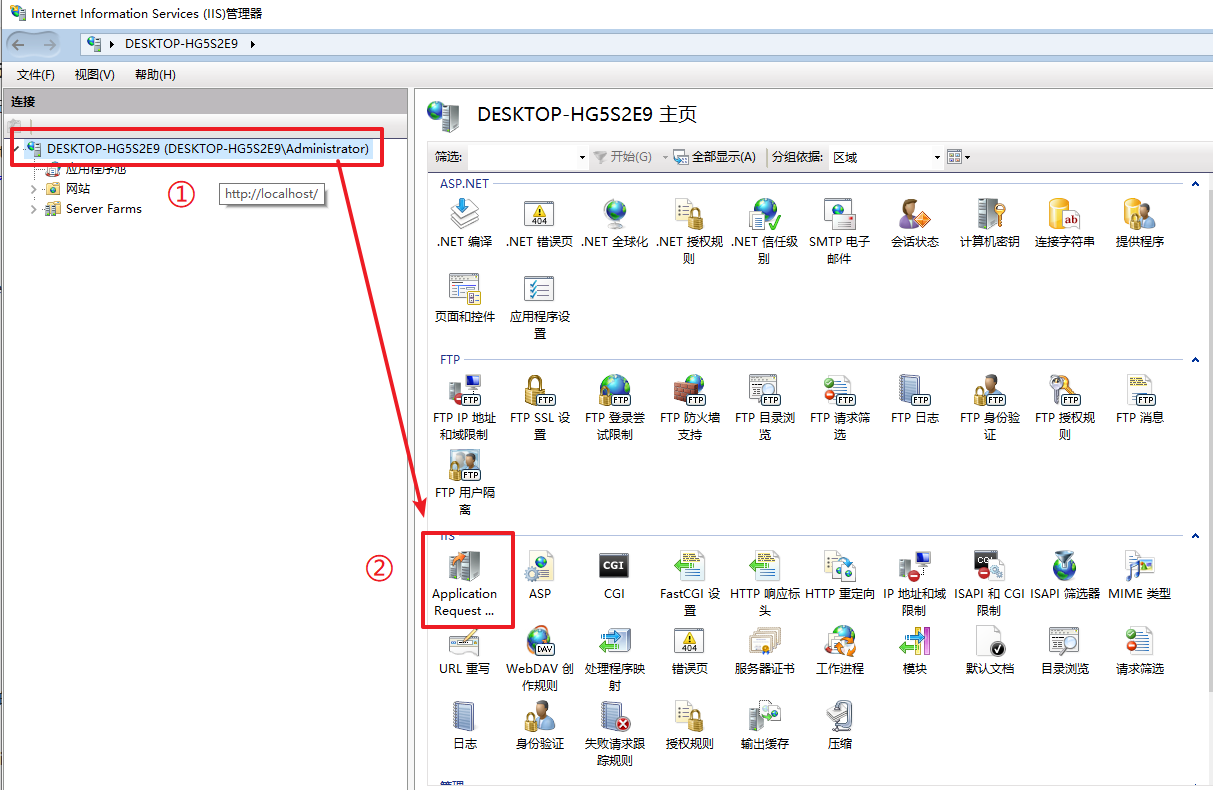Open the 视图(V) menu

click(95, 75)
